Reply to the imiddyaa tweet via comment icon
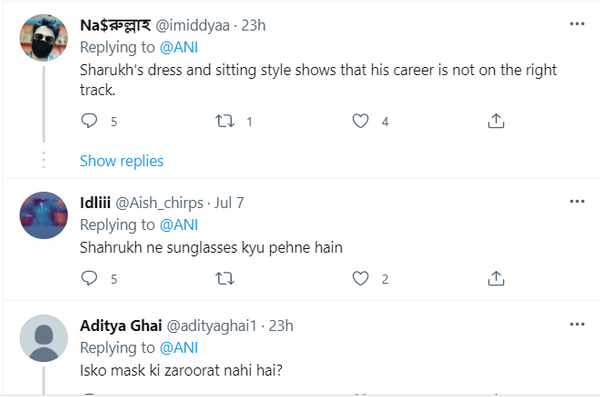This screenshot has height=397, width=600. [x=89, y=121]
